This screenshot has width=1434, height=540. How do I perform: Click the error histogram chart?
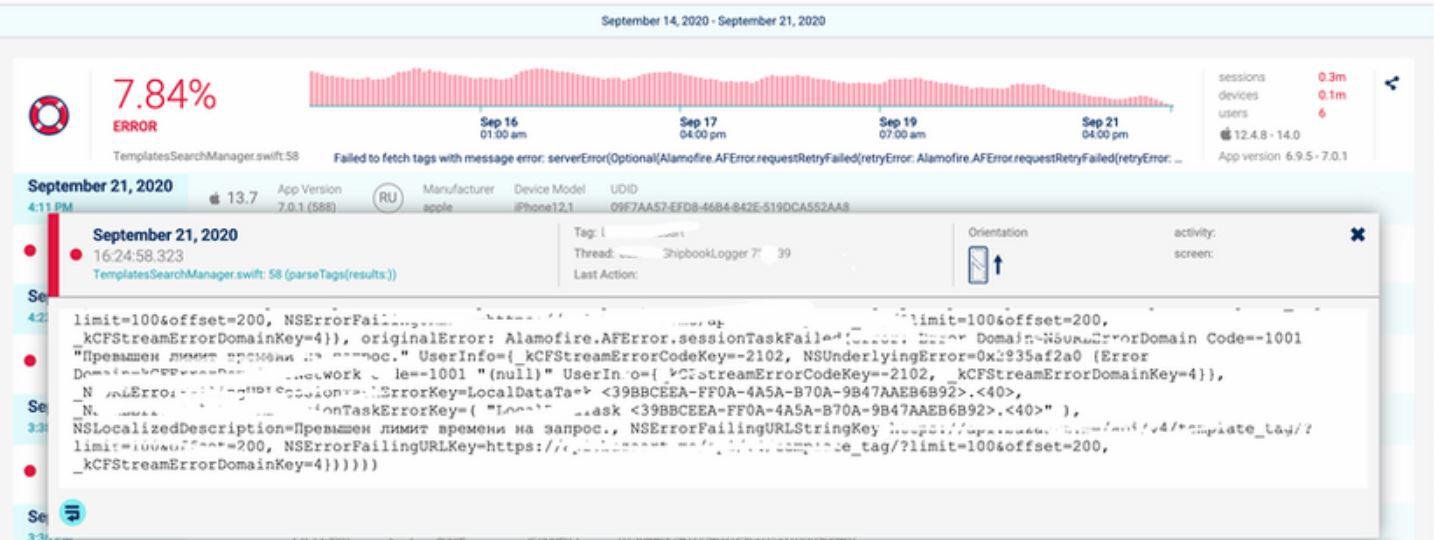[741, 87]
